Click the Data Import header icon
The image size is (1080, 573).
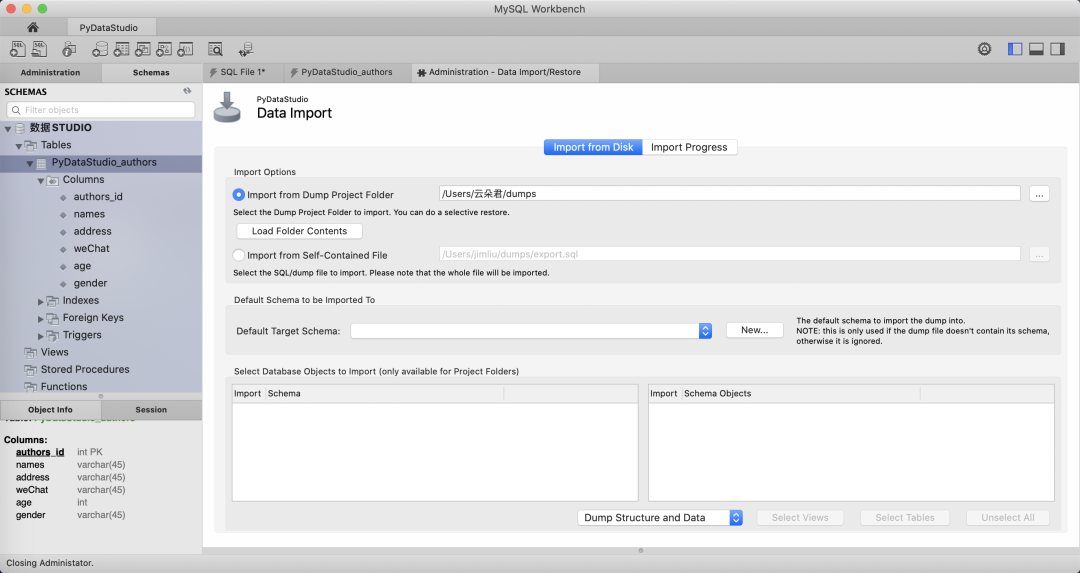[227, 107]
